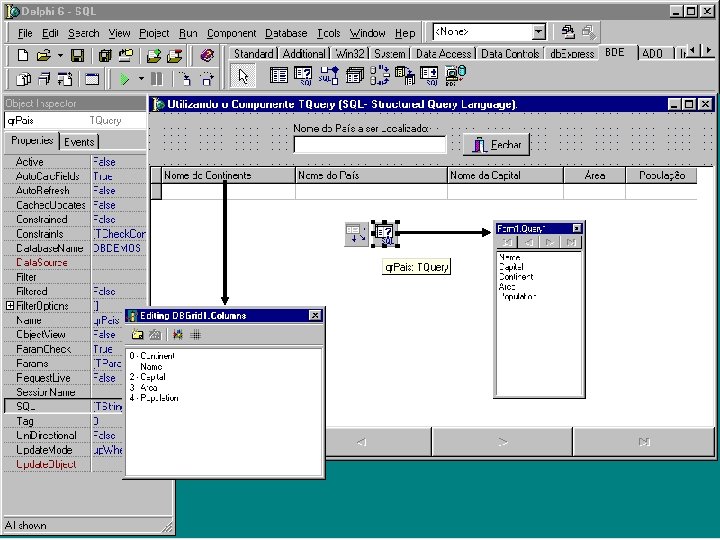Select the SQL property row
Image resolution: width=720 pixels, height=540 pixels.
[63, 406]
